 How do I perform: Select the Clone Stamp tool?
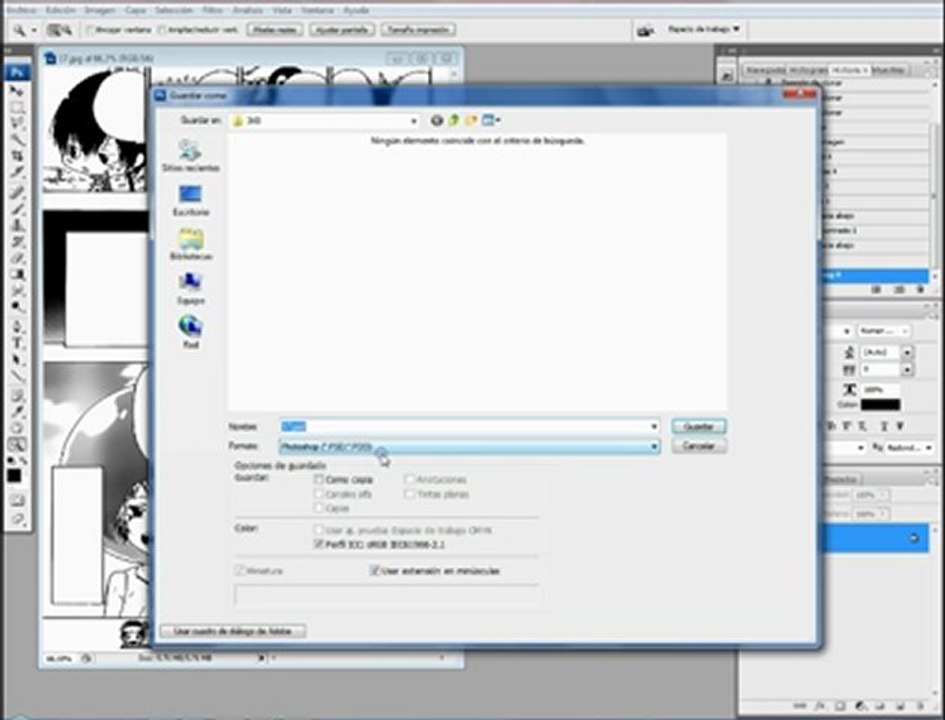point(17,225)
